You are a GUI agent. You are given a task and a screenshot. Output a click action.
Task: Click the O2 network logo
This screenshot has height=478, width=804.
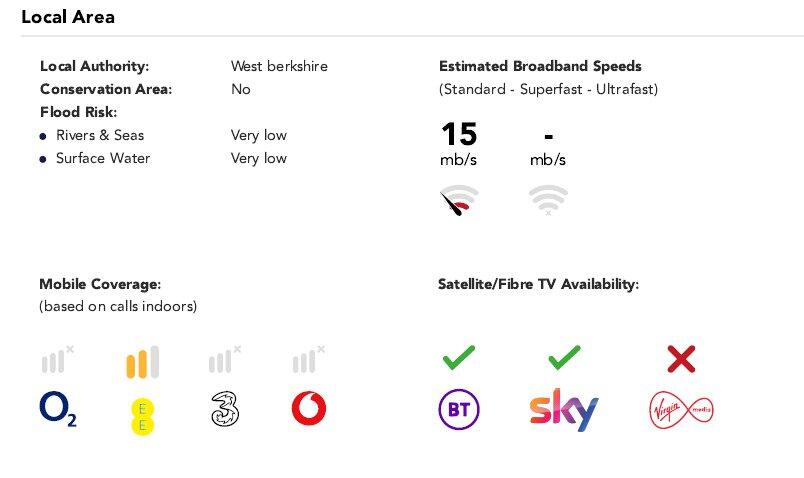58,408
